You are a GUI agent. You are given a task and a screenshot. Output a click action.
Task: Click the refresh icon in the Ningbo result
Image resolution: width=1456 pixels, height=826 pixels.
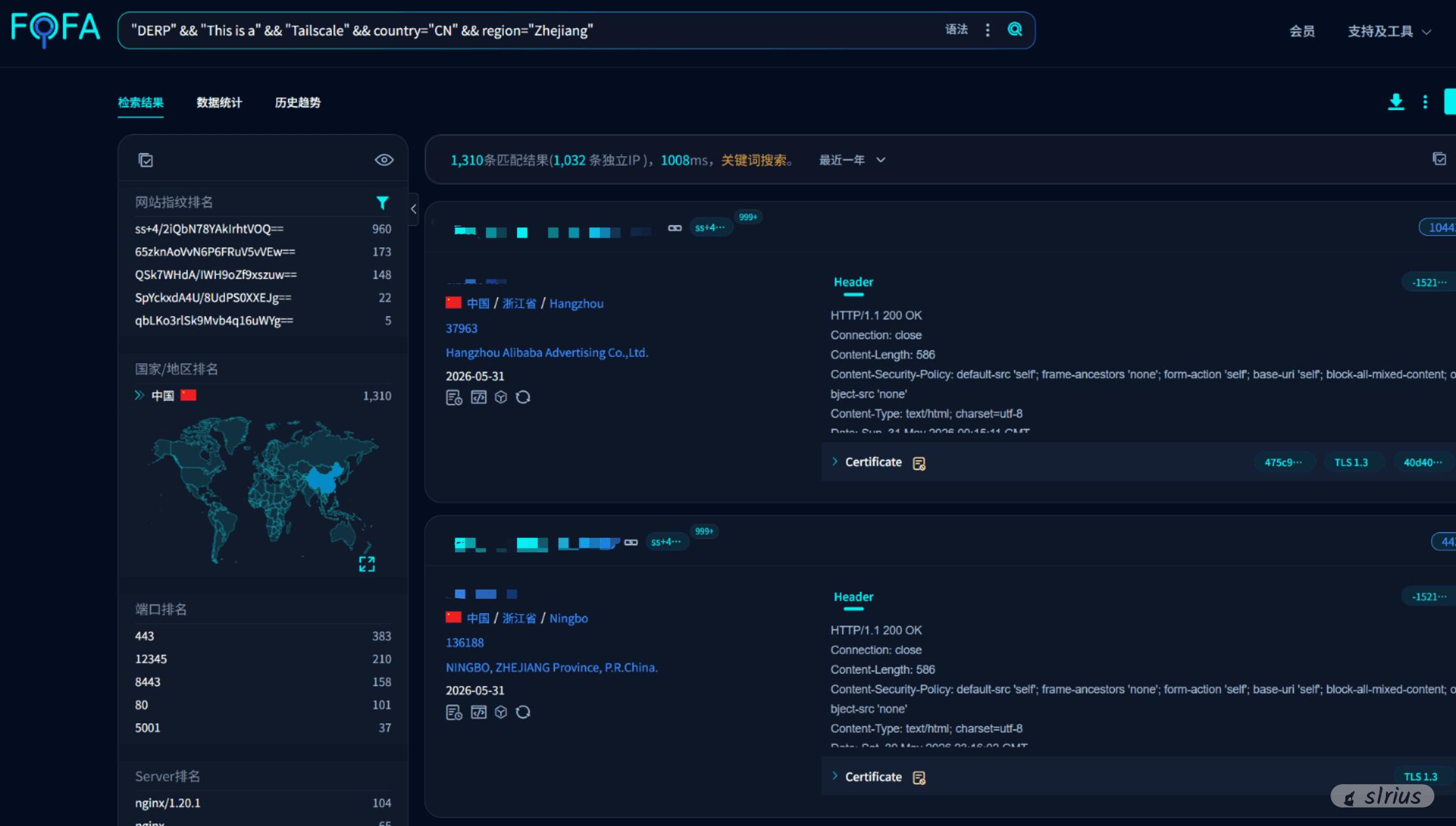(x=523, y=711)
